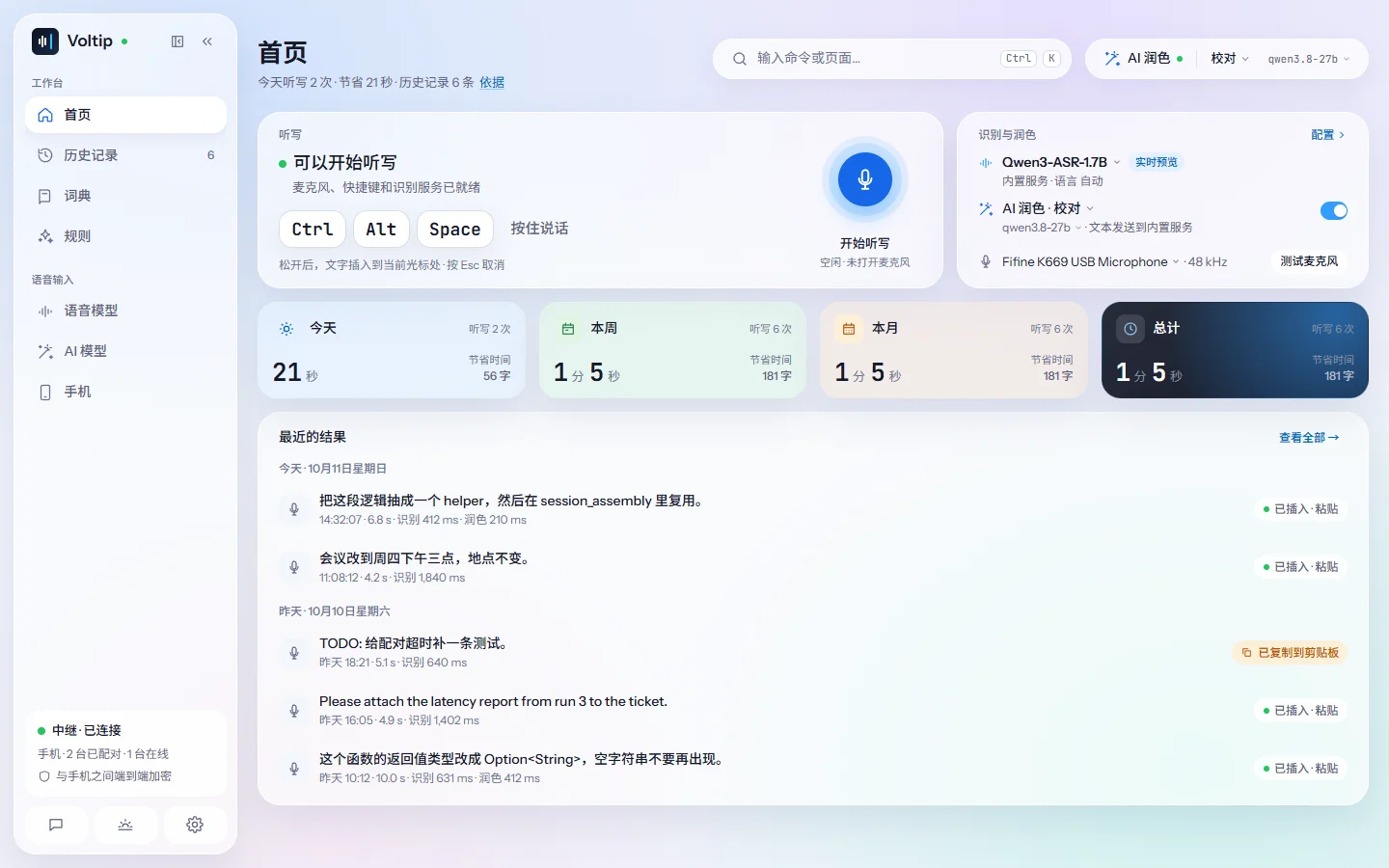This screenshot has height=868, width=1389.
Task: Click the Voltip logo icon
Action: [45, 41]
